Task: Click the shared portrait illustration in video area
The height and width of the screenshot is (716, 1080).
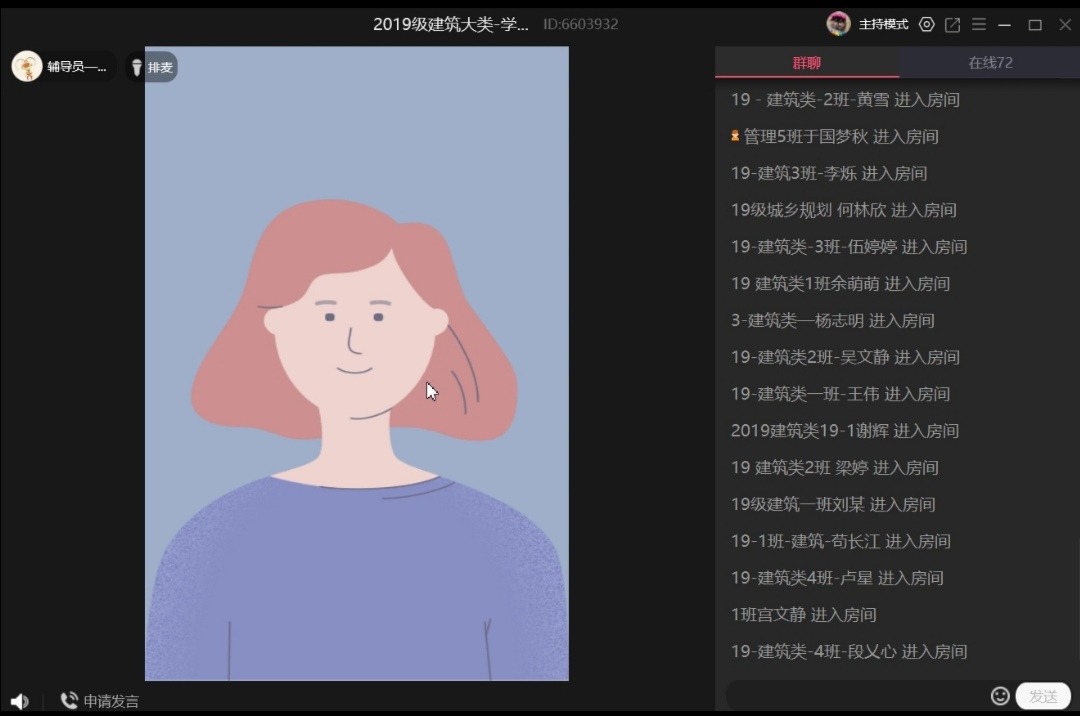Action: click(357, 364)
